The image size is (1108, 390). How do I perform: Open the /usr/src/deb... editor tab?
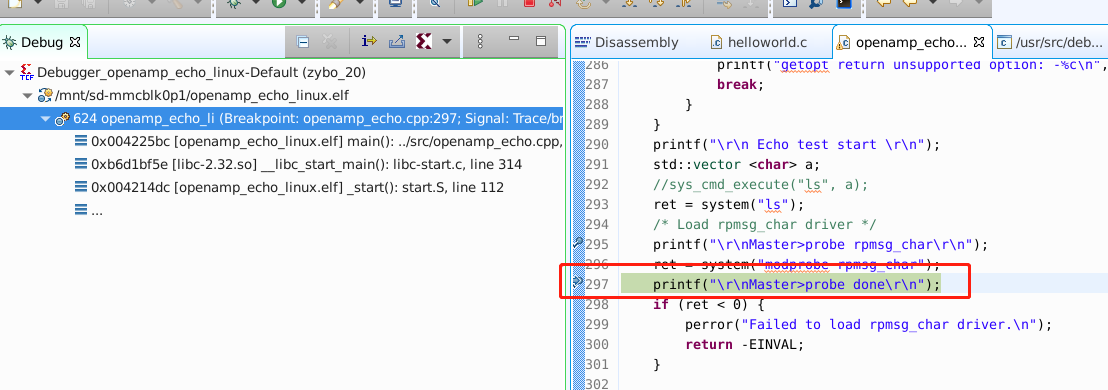click(1049, 42)
